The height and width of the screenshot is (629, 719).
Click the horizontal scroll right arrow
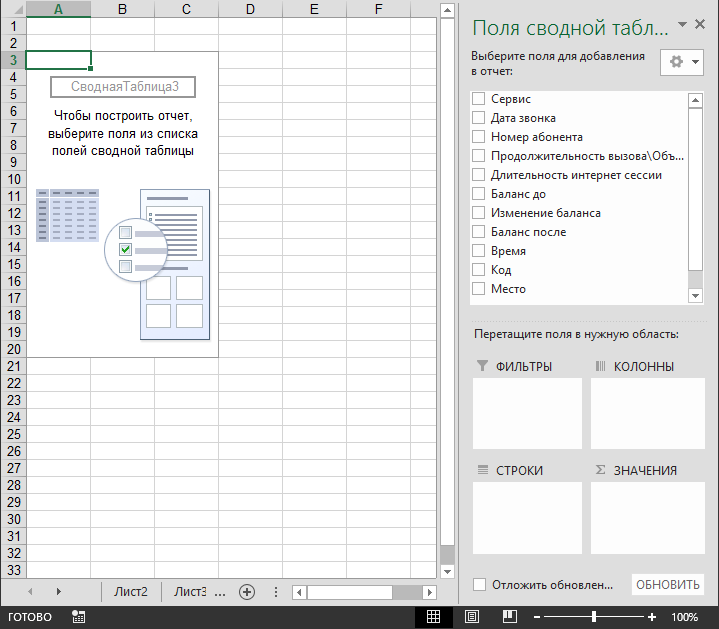tap(429, 592)
